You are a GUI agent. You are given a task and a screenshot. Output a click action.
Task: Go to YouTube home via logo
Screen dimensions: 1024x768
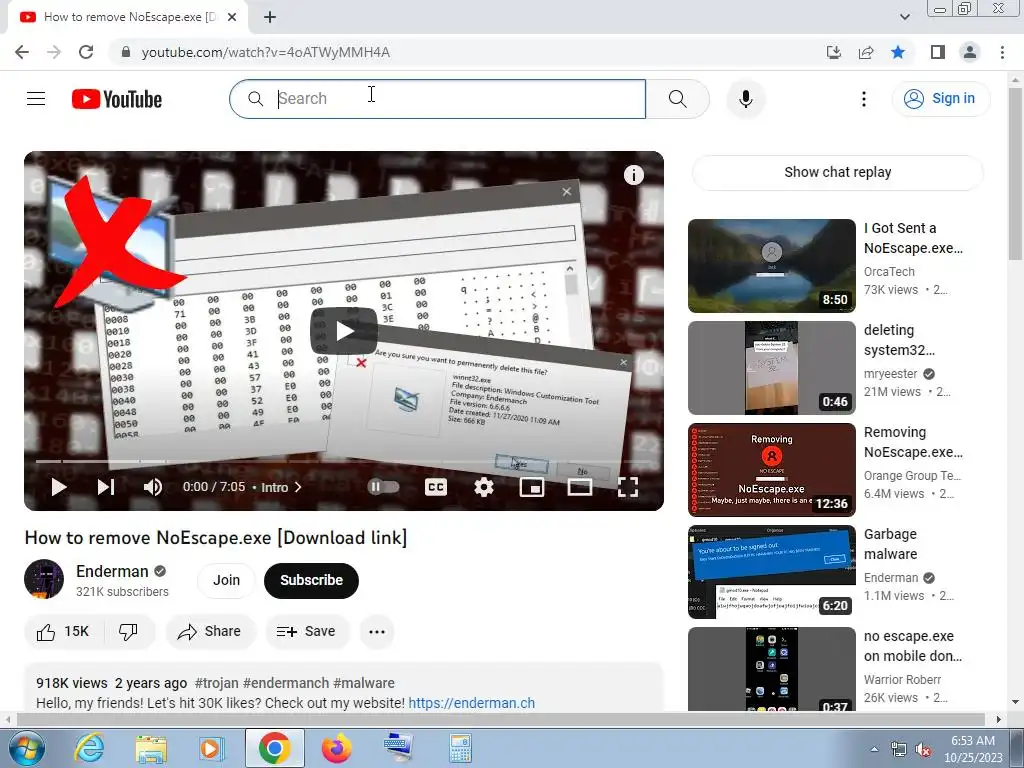coord(117,99)
